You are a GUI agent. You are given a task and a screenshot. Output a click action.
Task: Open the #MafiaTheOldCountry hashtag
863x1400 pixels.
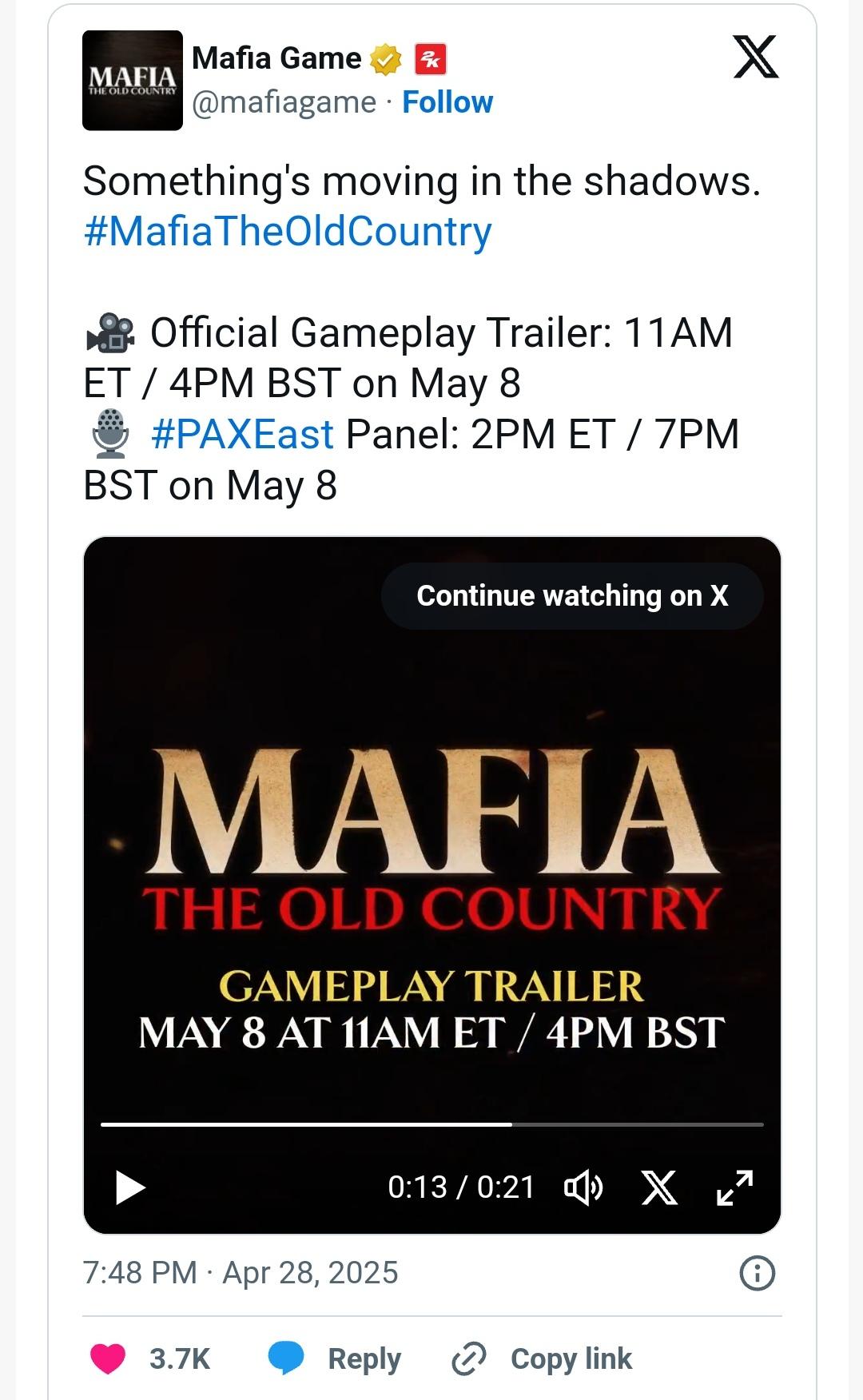pyautogui.click(x=288, y=232)
